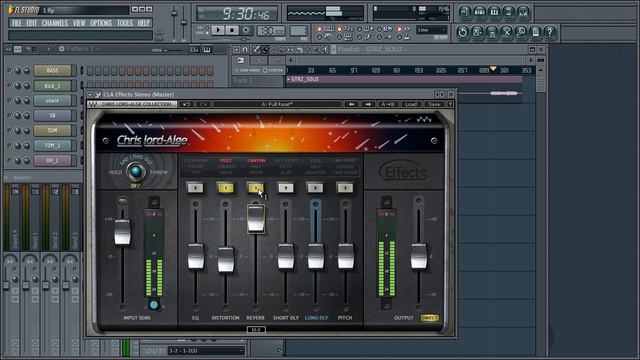Open the mixer OUT routing dropdown
This screenshot has height=360, width=640.
pos(206,351)
